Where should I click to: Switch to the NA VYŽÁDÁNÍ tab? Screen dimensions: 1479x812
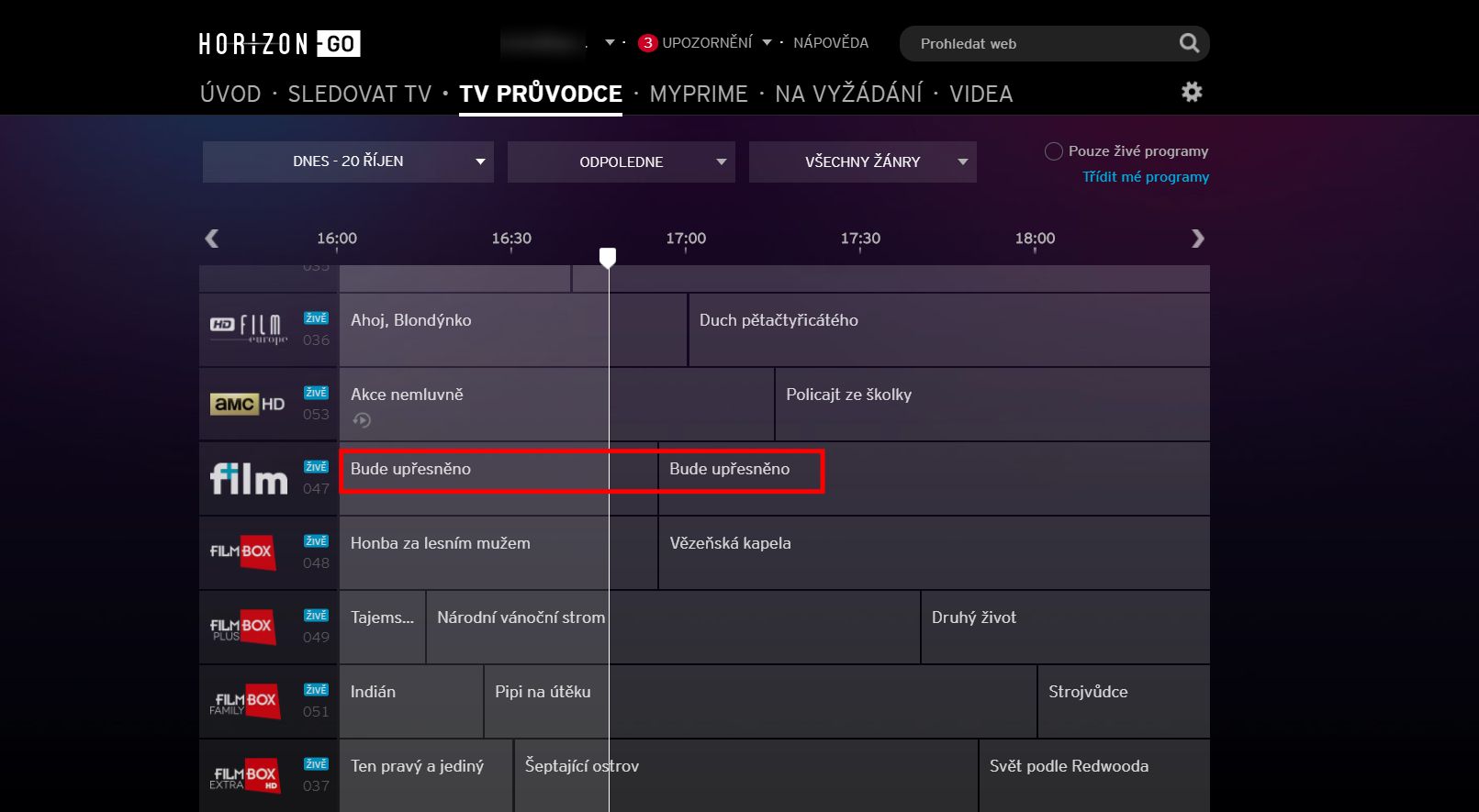[x=848, y=94]
